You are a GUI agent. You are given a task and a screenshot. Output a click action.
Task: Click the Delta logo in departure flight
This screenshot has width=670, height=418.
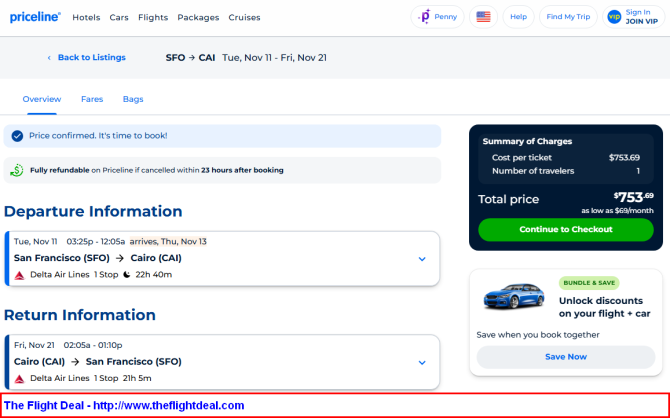19,275
